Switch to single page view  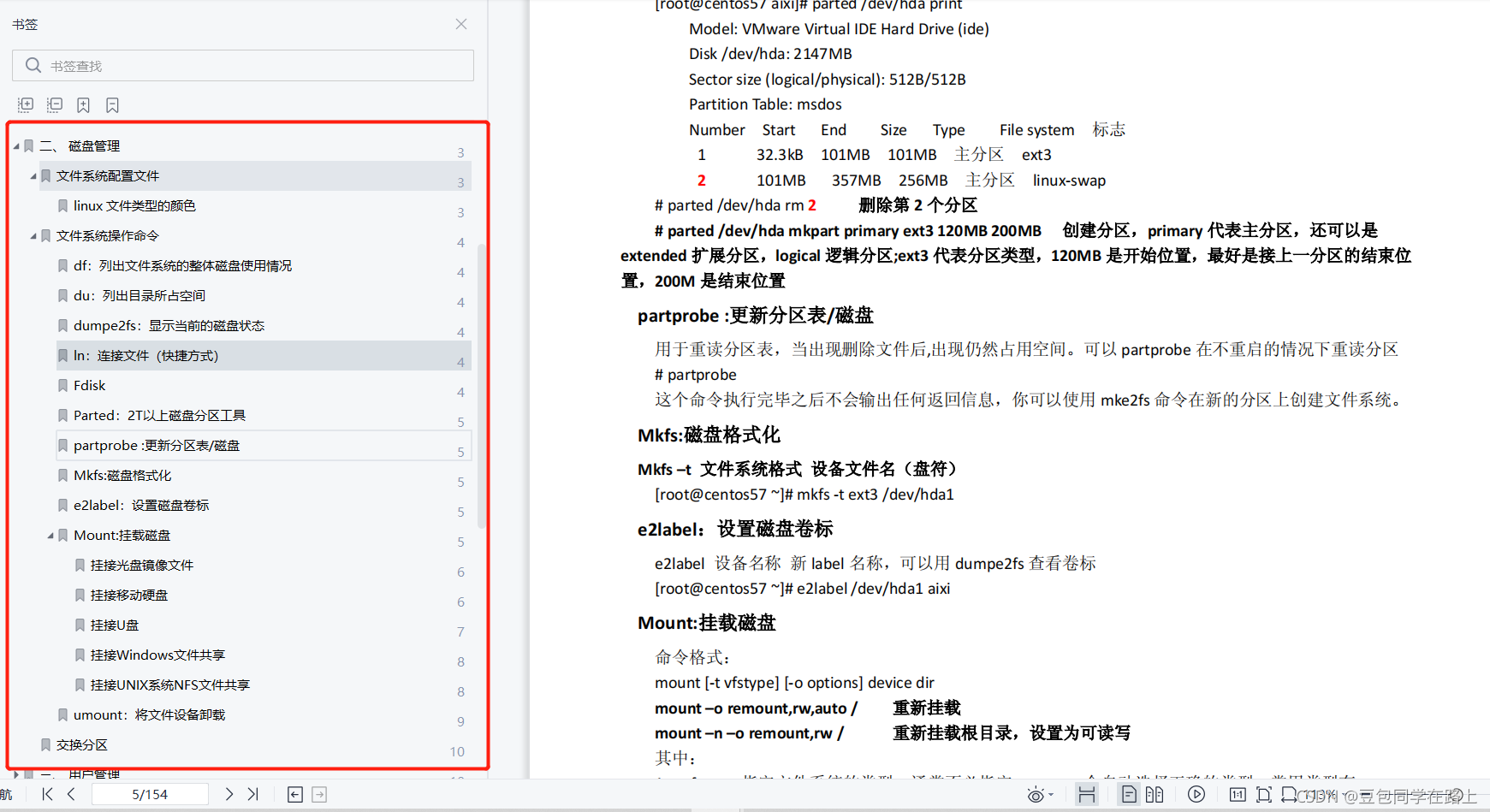(1129, 795)
